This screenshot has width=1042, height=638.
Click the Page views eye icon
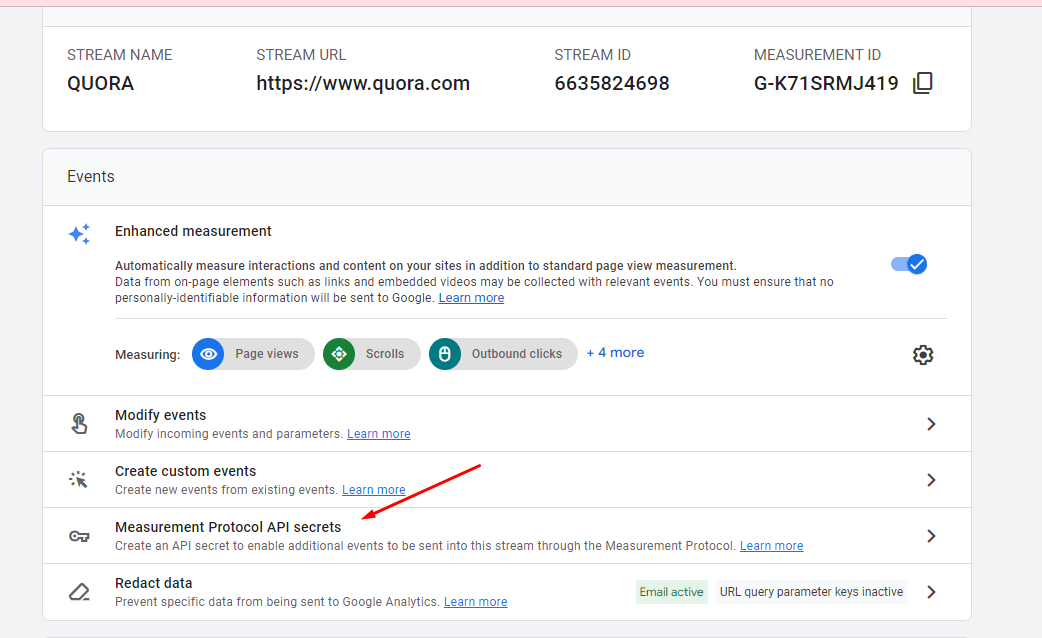tap(208, 354)
